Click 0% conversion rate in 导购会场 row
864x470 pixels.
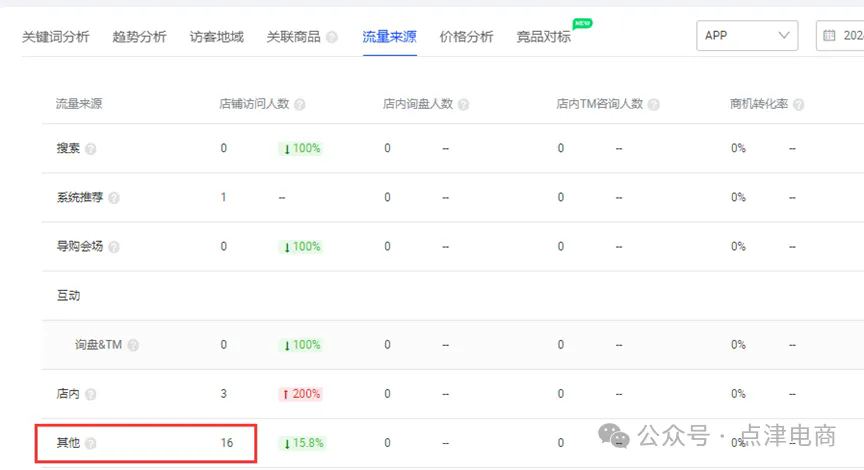[738, 246]
